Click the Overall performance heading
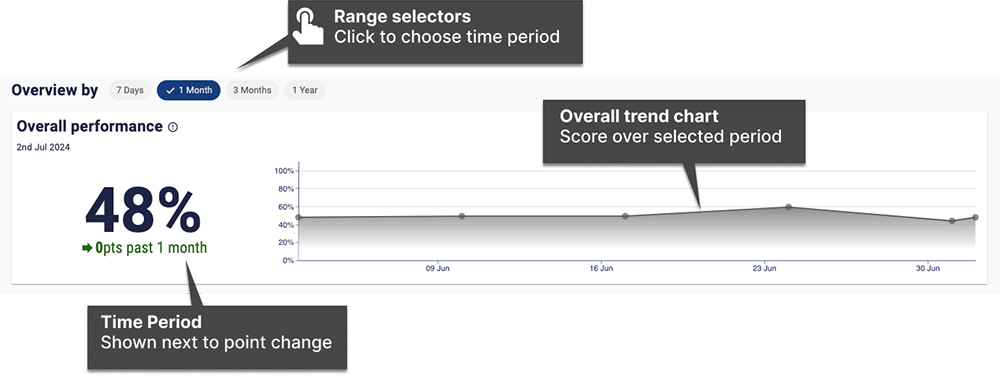The width and height of the screenshot is (1000, 375). [90, 126]
